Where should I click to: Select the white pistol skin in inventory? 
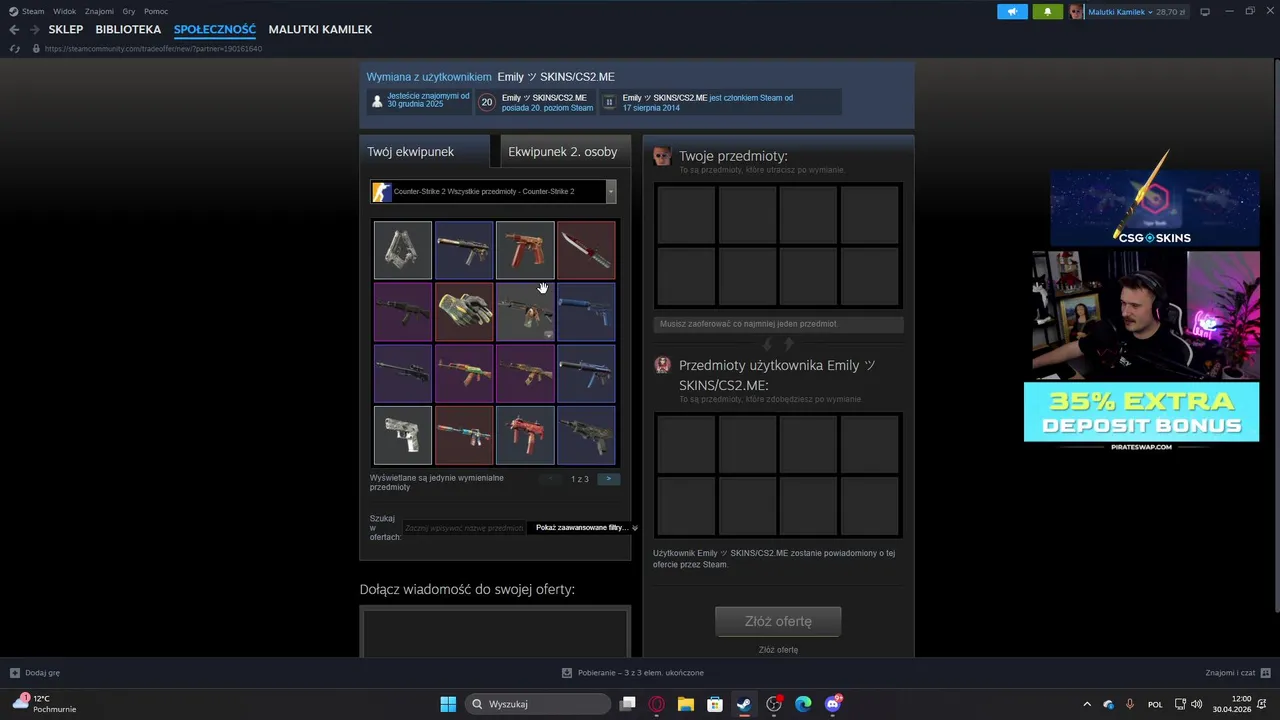403,435
